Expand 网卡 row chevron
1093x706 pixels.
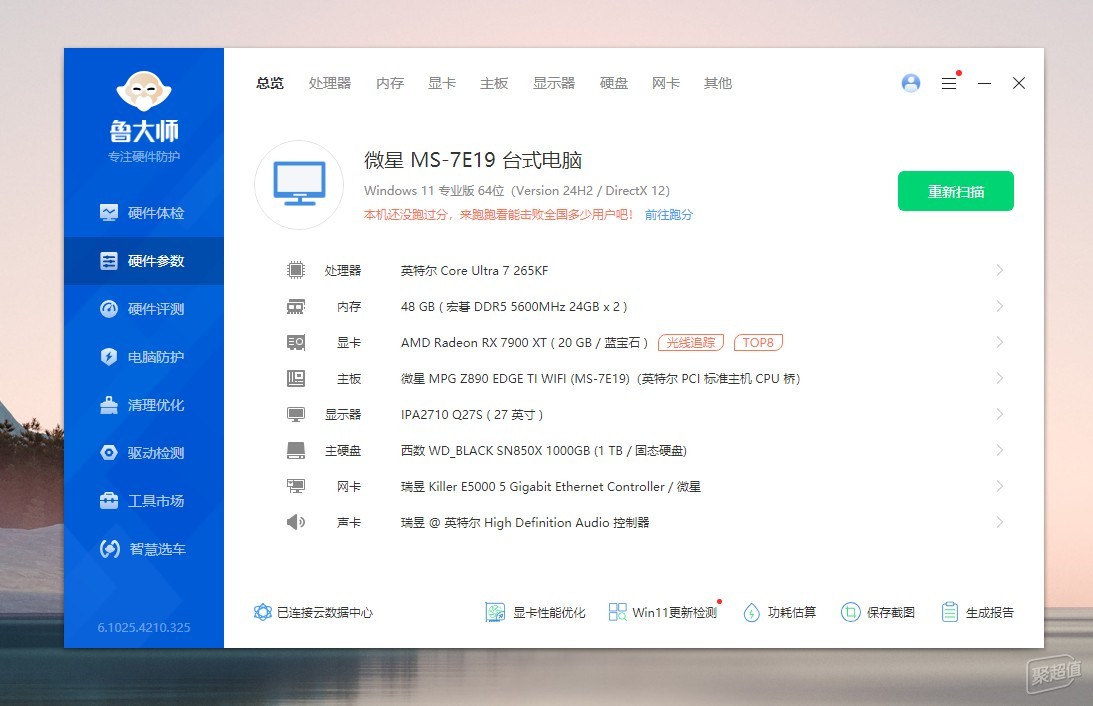(x=1000, y=486)
